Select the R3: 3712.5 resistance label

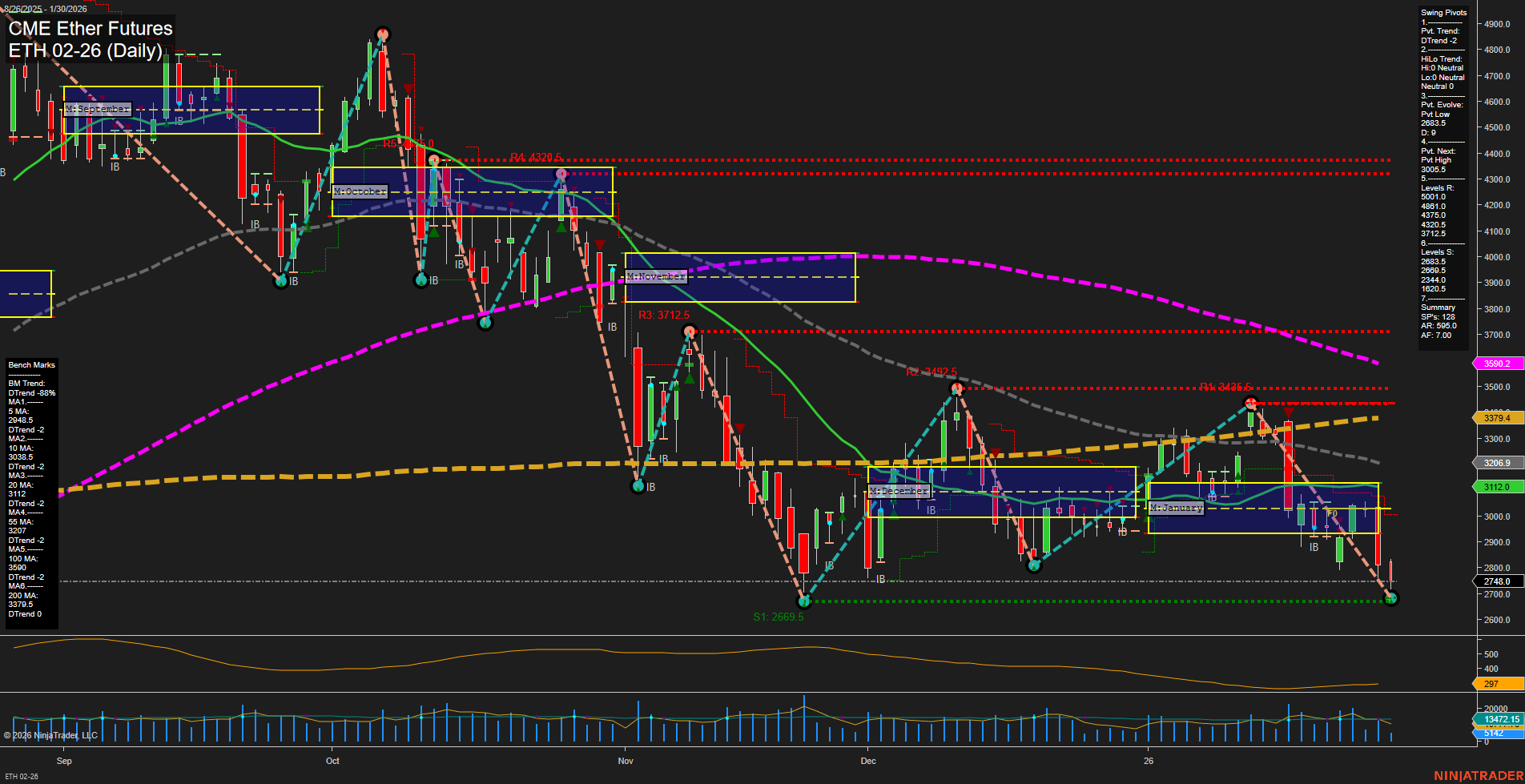(663, 315)
